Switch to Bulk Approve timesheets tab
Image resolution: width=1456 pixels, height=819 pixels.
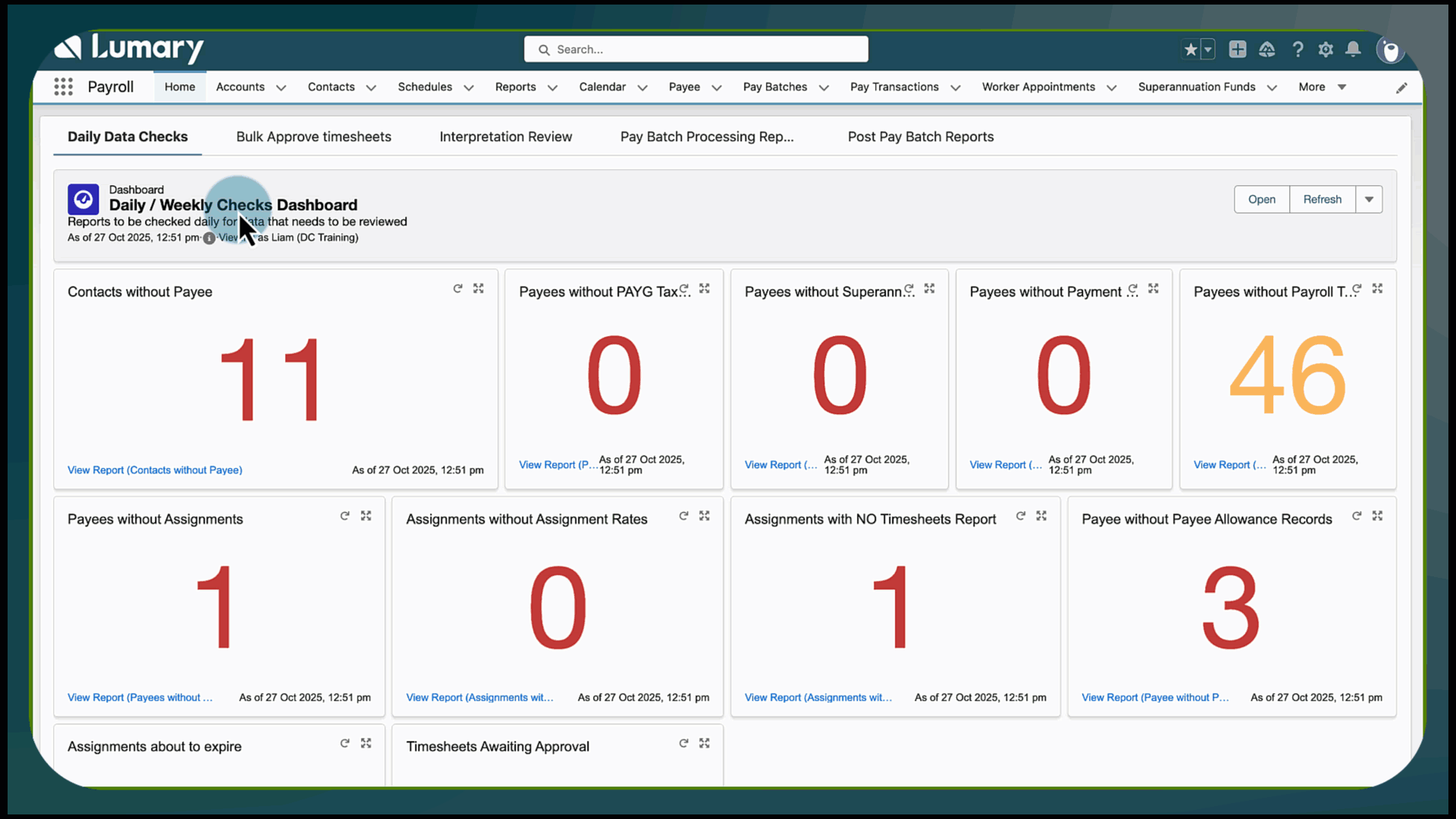313,136
